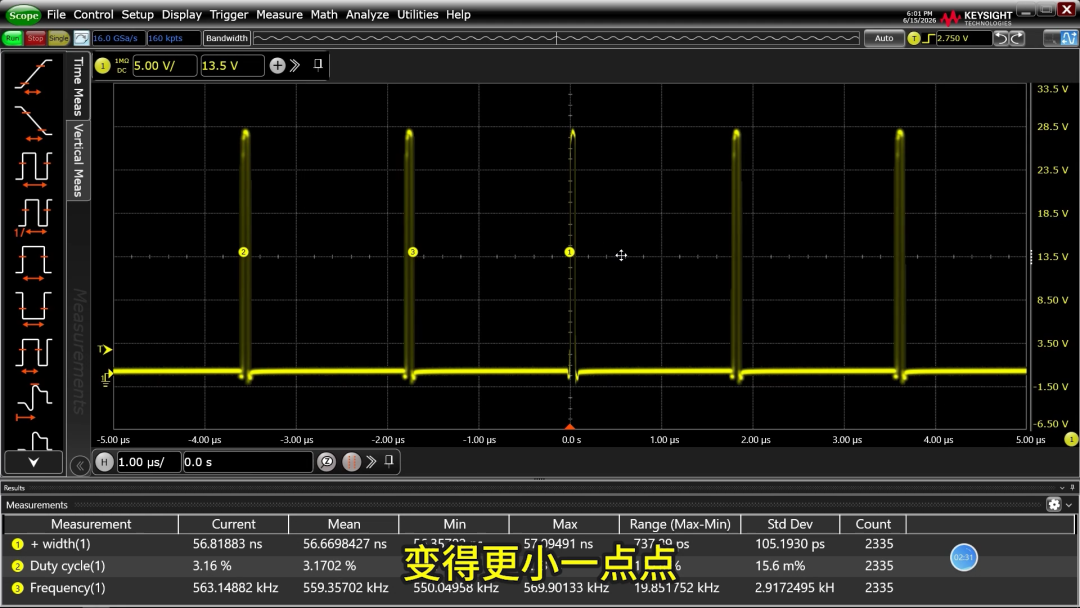Click the Bandwidth button
1080x608 pixels.
pyautogui.click(x=227, y=39)
